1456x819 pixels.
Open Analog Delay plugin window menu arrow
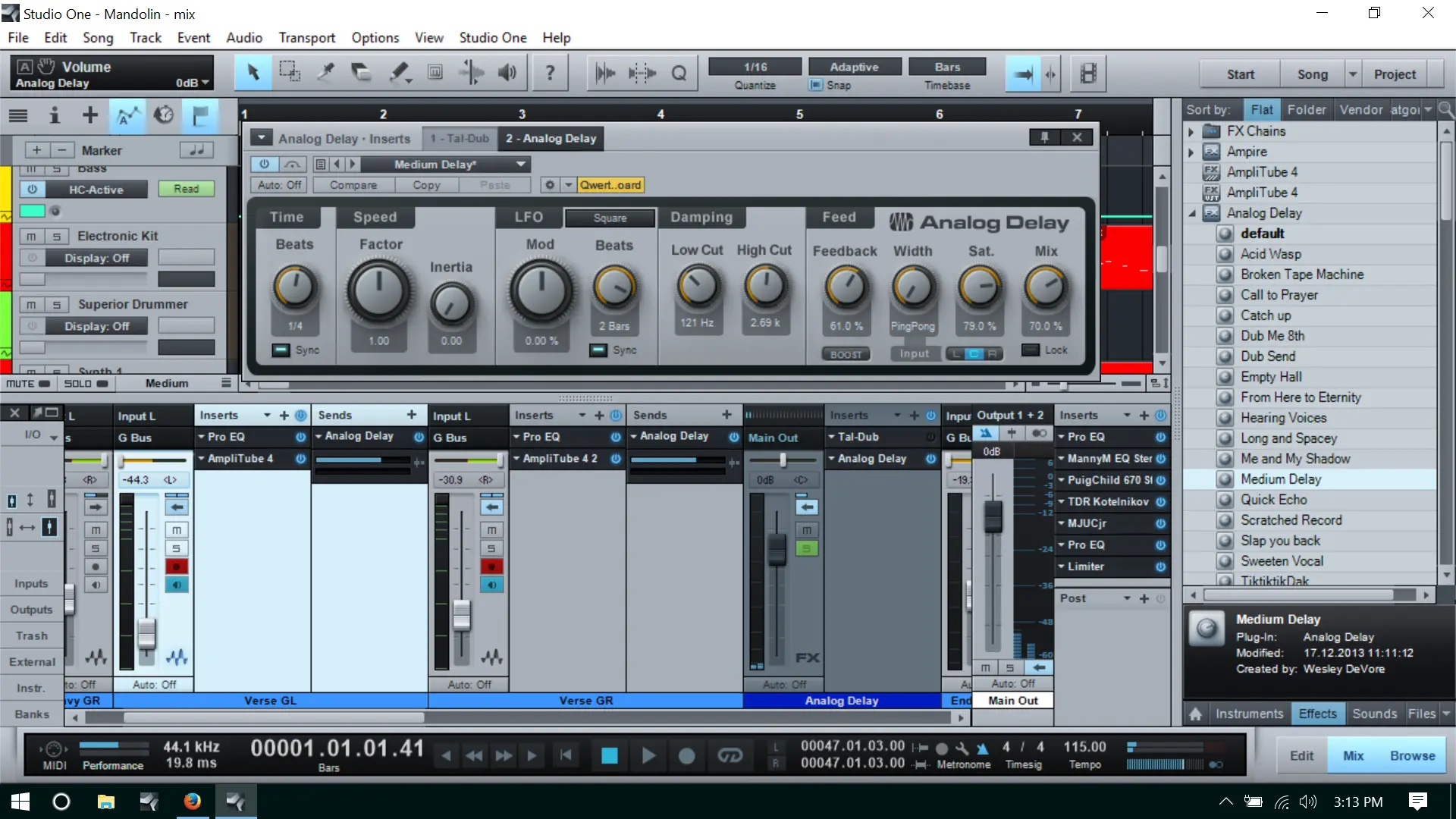(261, 137)
